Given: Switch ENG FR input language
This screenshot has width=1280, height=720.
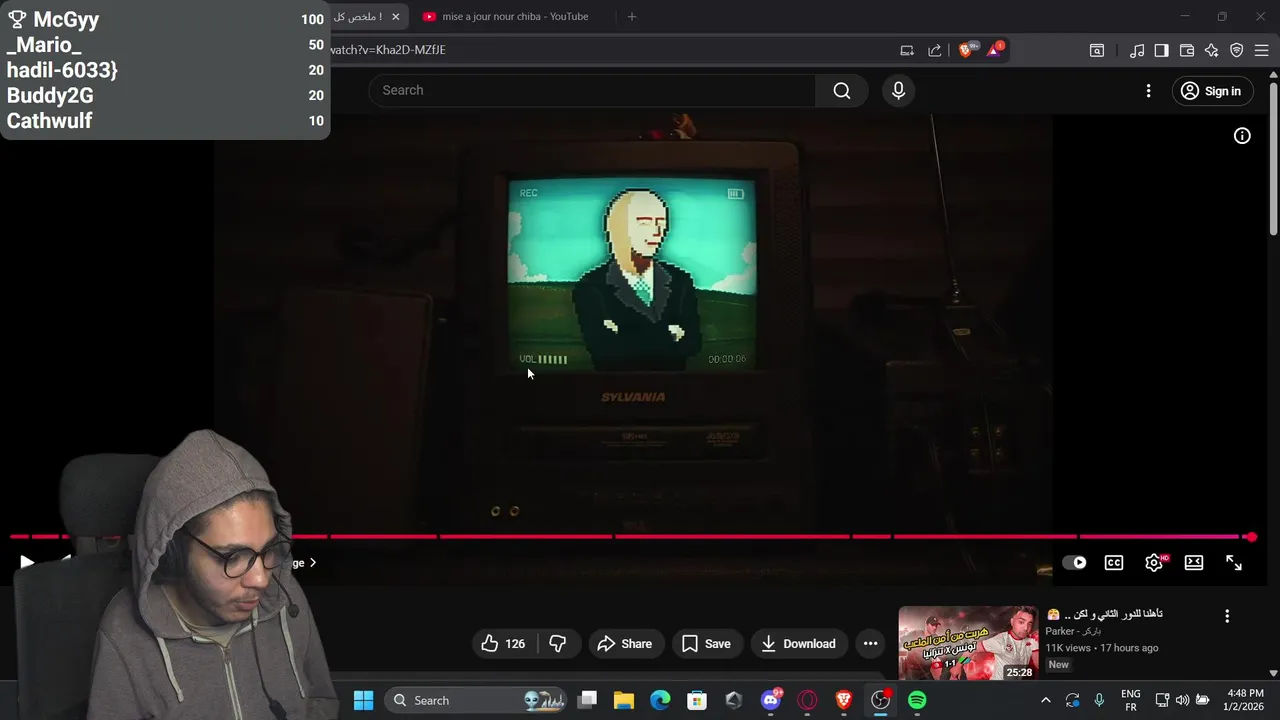Looking at the screenshot, I should pos(1131,700).
